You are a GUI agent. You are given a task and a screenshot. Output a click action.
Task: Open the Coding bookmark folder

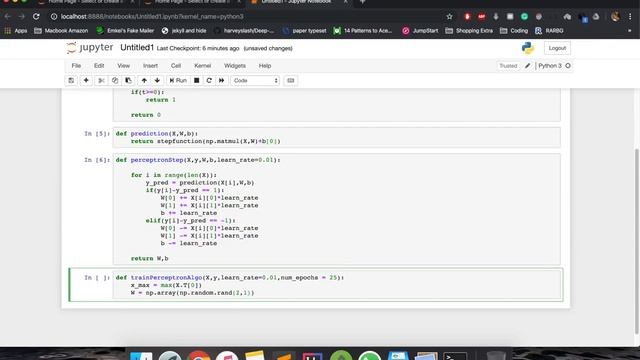coord(514,31)
